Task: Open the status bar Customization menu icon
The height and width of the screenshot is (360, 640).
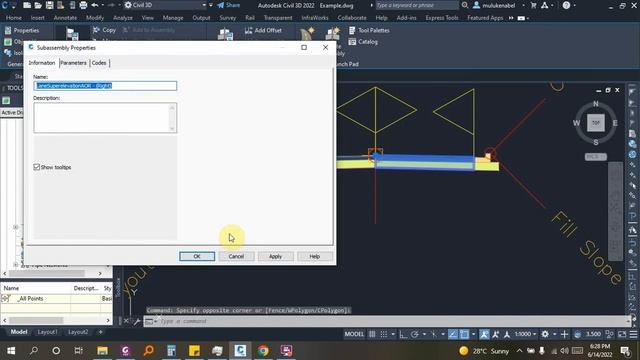Action: coord(633,334)
